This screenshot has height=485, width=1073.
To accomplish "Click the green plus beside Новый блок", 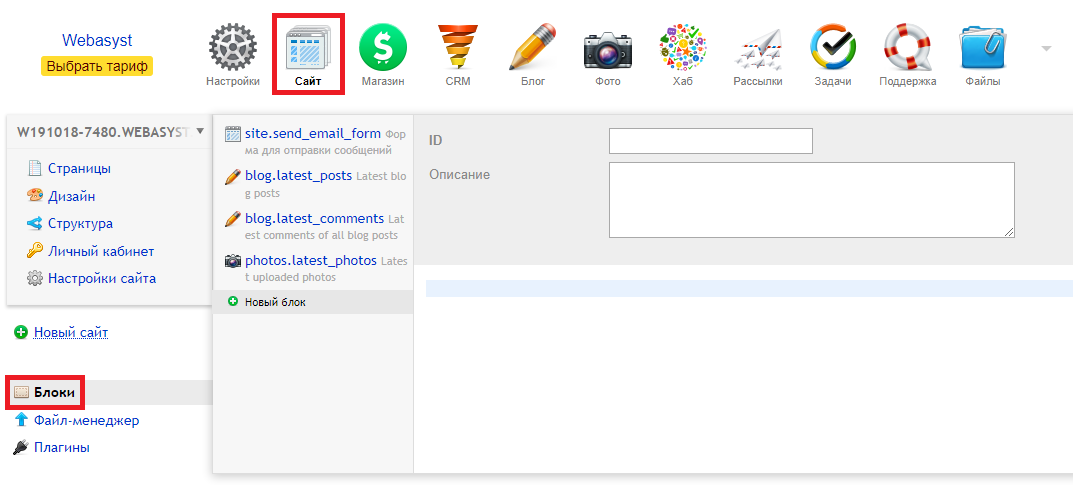I will coord(233,301).
